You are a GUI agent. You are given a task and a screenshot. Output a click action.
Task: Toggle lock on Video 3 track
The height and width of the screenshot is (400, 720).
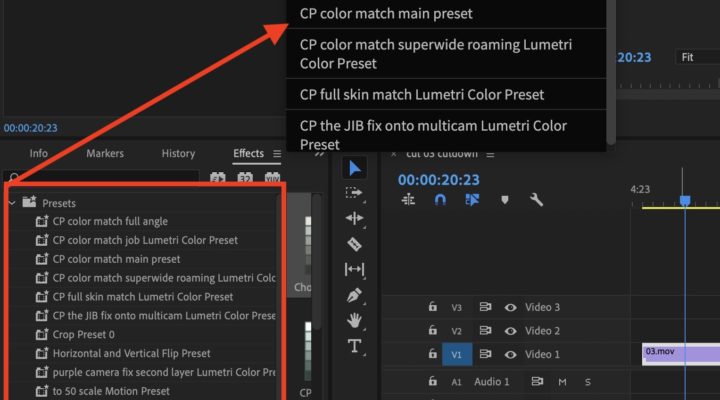[x=433, y=306]
